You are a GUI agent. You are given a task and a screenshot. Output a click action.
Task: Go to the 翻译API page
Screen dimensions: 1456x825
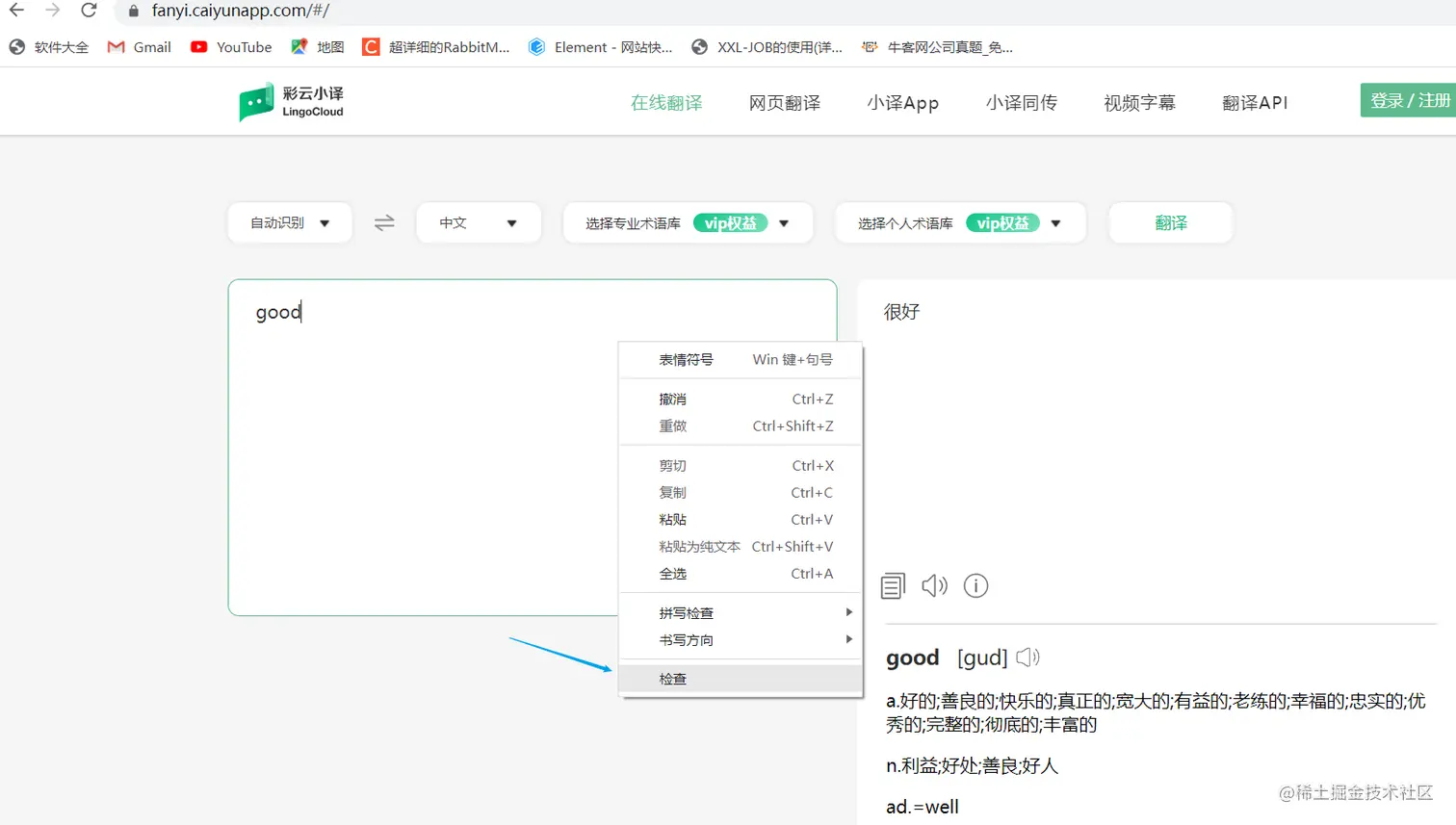coord(1255,103)
